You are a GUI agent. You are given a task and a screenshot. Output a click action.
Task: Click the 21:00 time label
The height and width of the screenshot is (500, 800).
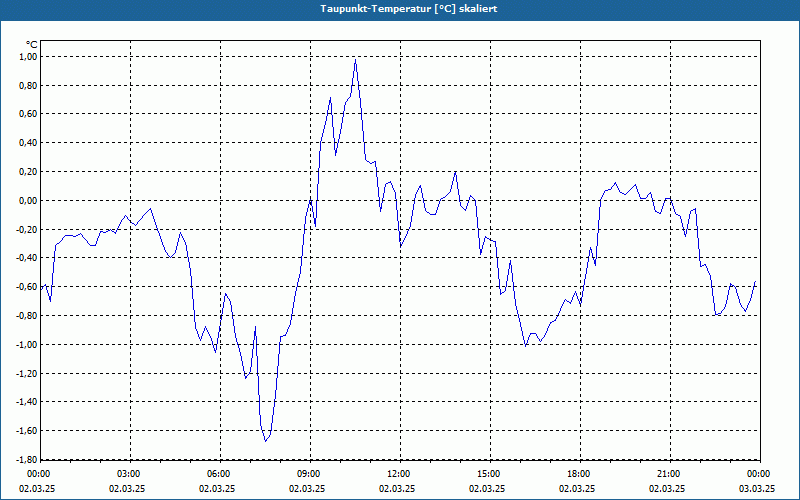pos(668,474)
